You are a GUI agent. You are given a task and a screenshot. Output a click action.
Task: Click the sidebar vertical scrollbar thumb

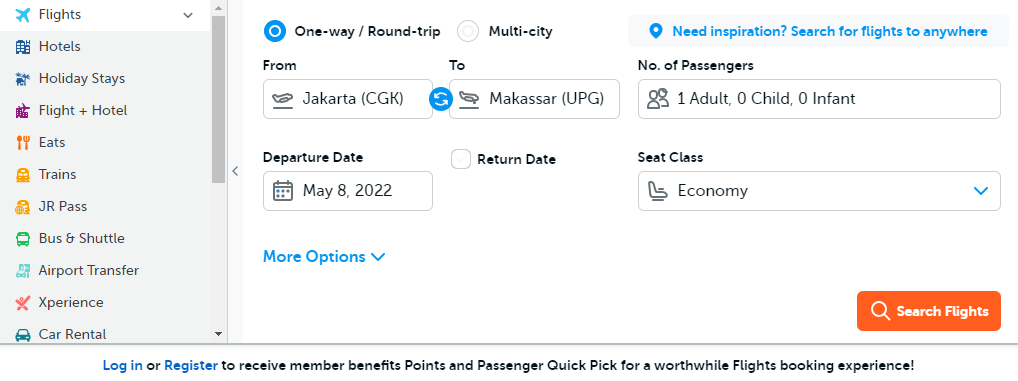pos(219,99)
